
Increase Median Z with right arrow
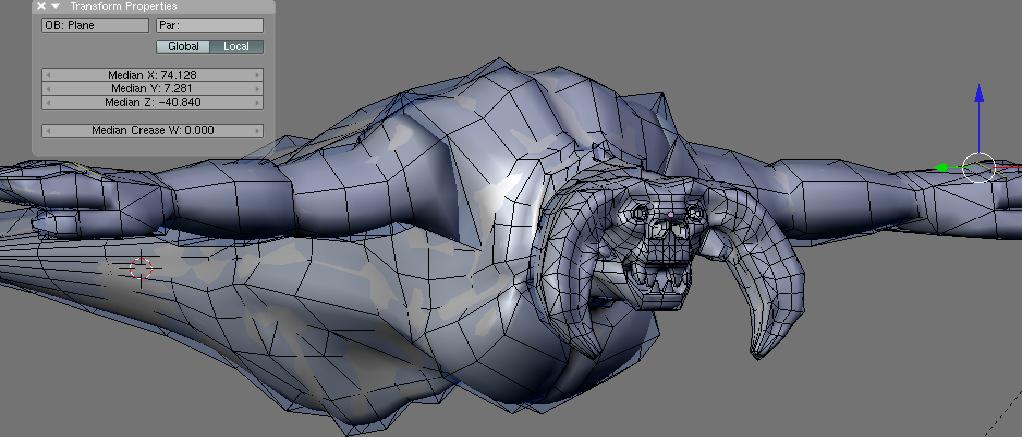(257, 102)
